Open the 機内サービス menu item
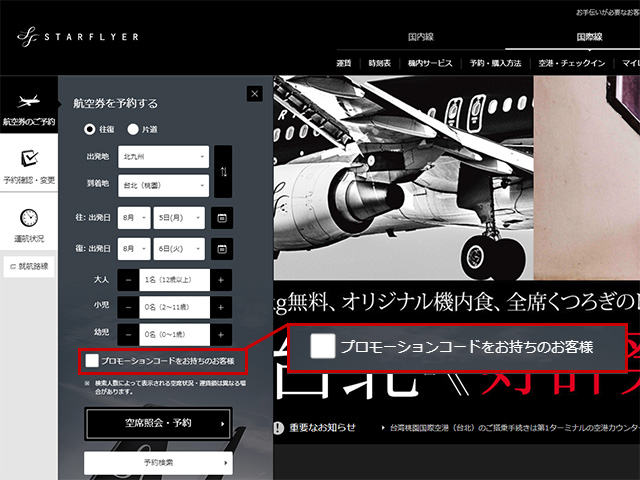640x480 pixels. tap(430, 62)
